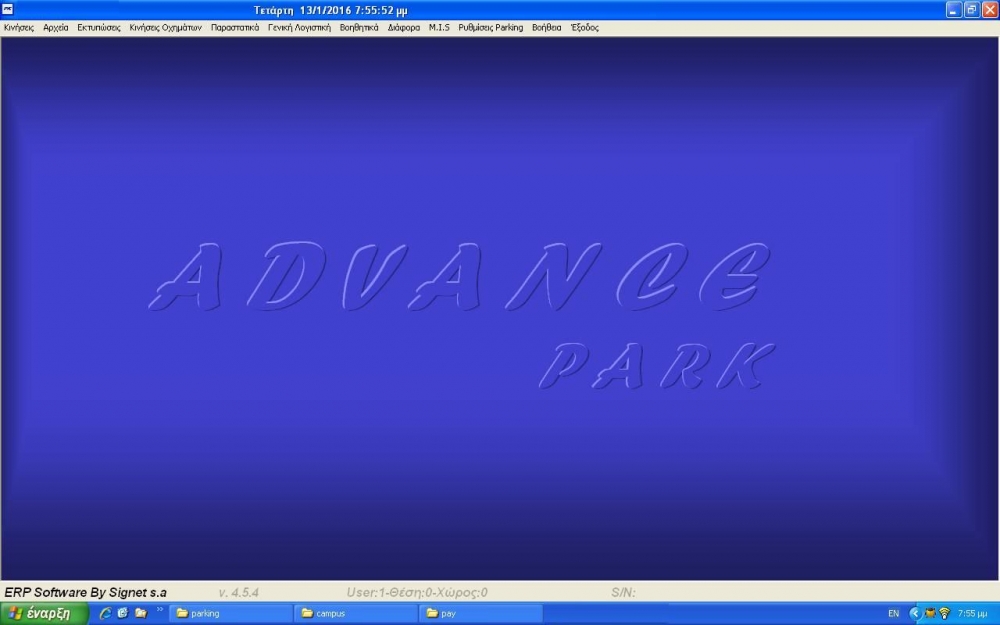The image size is (1000, 625).
Task: Click the version text v. 4.5.4
Action: (x=239, y=592)
